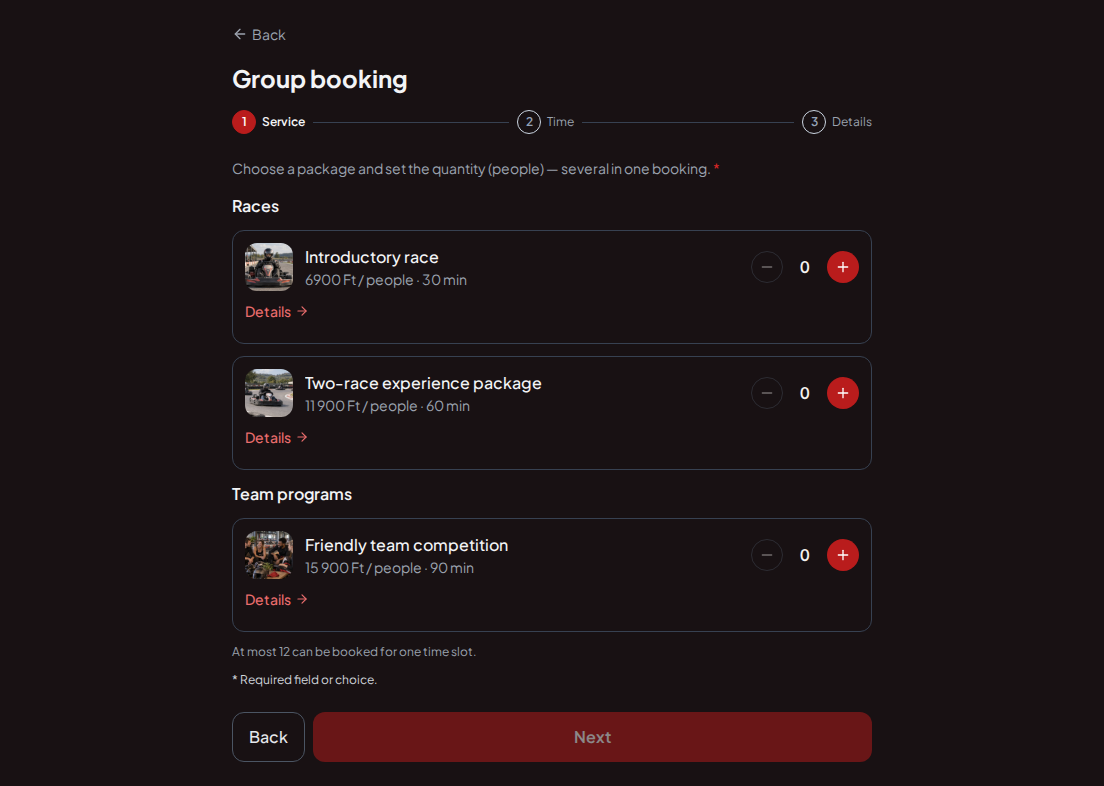
Task: Click the 'Team programs' section heading
Action: point(292,494)
